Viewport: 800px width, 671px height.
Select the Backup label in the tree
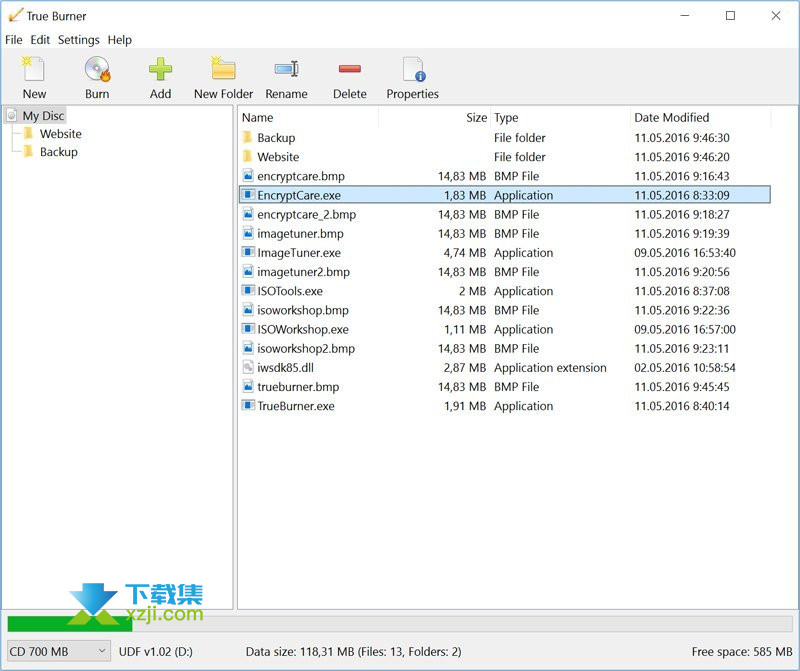click(59, 152)
